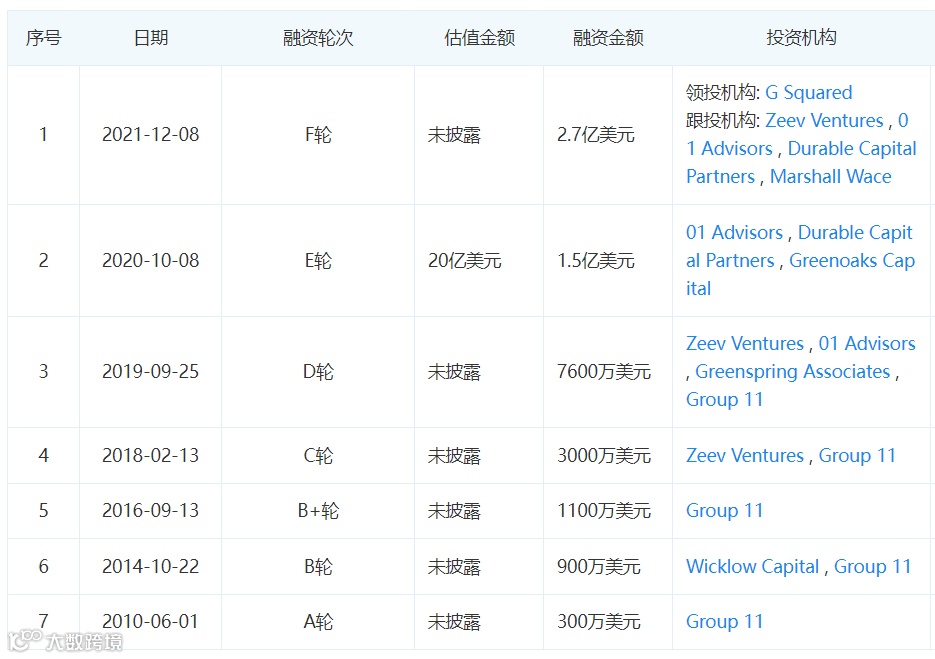This screenshot has height=659, width=935.
Task: Click the 投资机构 column header
Action: point(801,38)
